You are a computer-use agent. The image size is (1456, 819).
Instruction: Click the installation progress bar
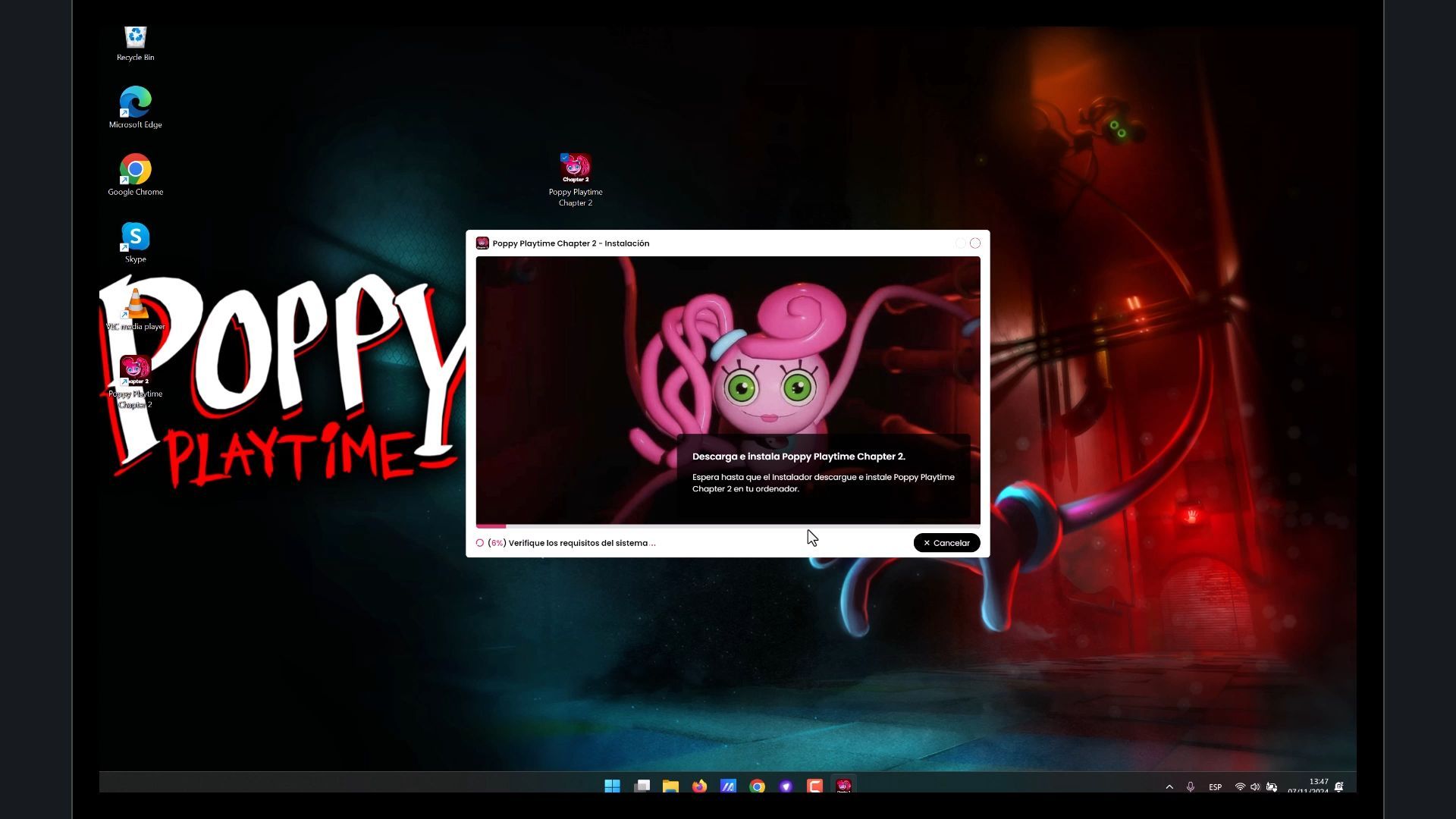[728, 526]
